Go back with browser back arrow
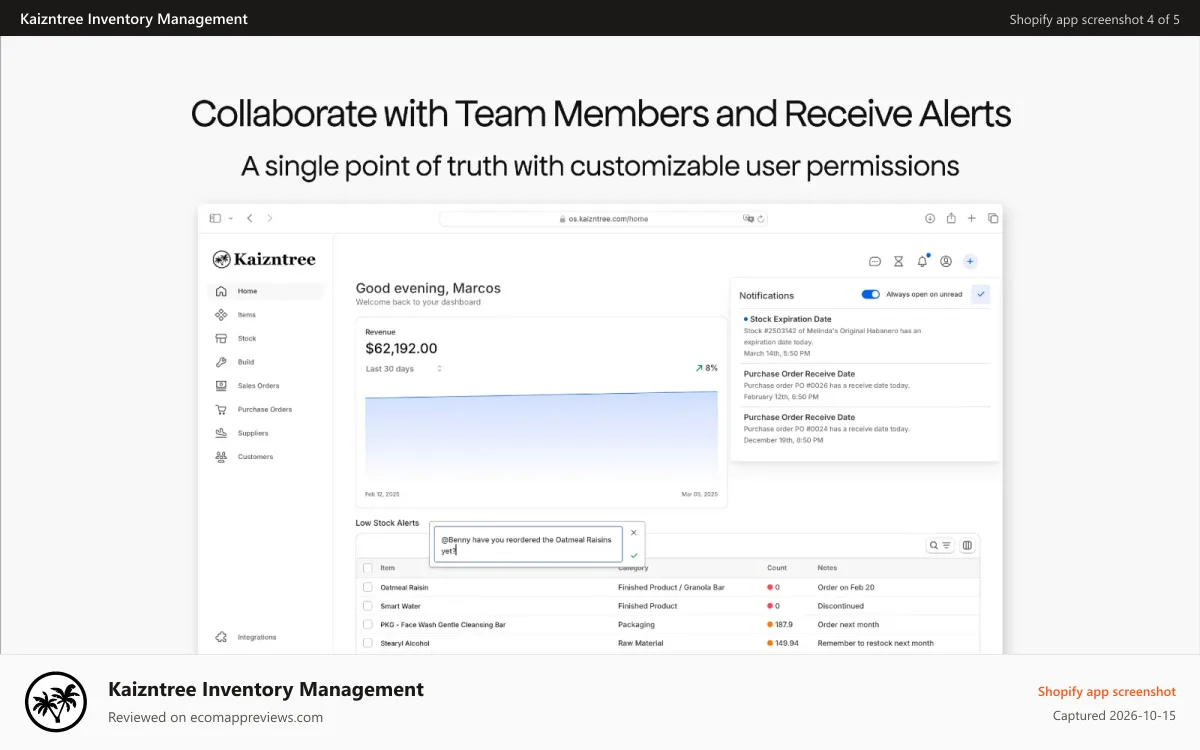1200x750 pixels. 249,218
